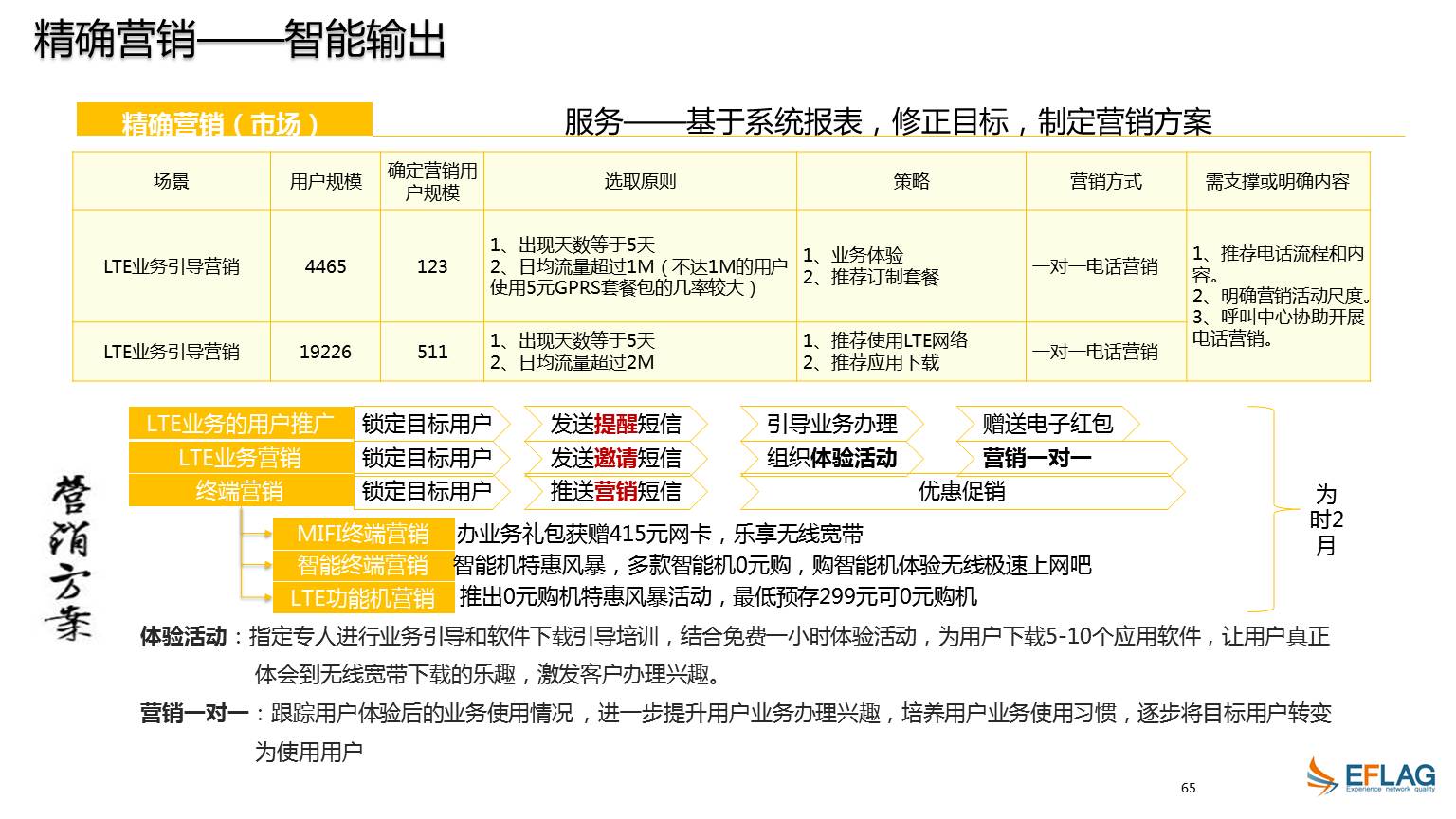This screenshot has height=819, width=1456.
Task: Click the slide title 精确营销——智能输出
Action: click(240, 40)
